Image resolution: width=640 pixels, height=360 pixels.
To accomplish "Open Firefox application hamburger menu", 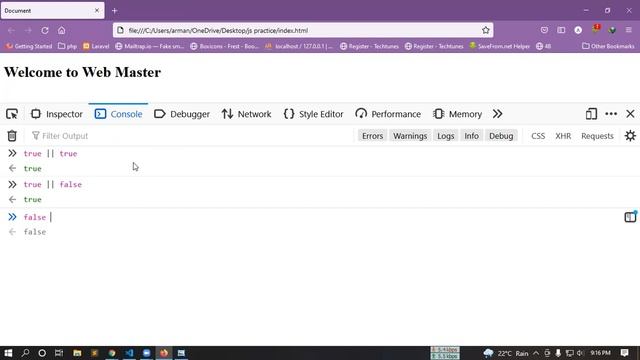I will (629, 30).
